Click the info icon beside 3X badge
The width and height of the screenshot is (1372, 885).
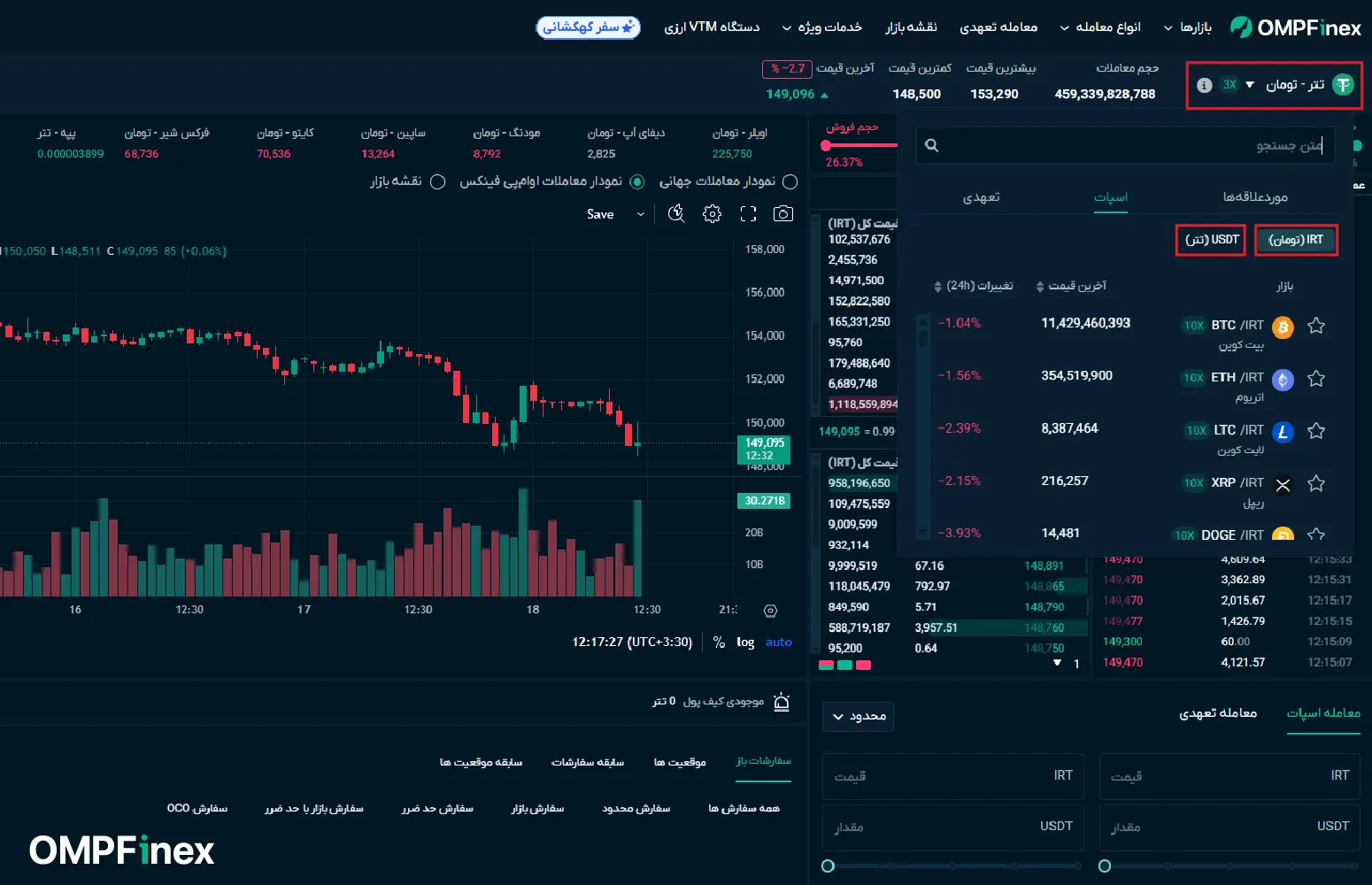pos(1204,85)
